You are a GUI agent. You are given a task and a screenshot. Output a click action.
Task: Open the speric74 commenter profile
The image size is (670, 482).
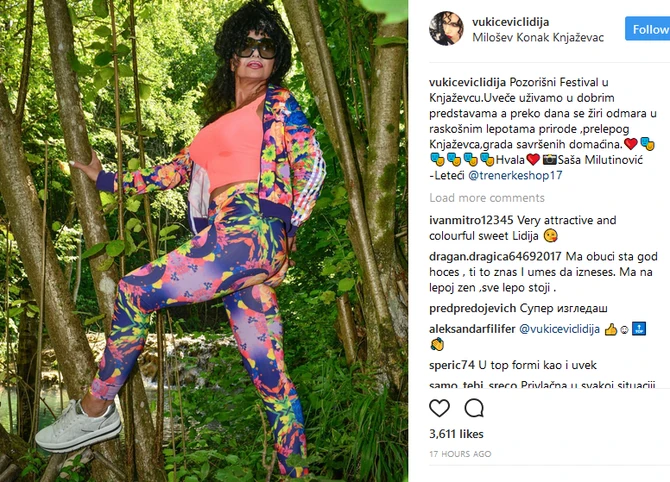click(x=452, y=365)
